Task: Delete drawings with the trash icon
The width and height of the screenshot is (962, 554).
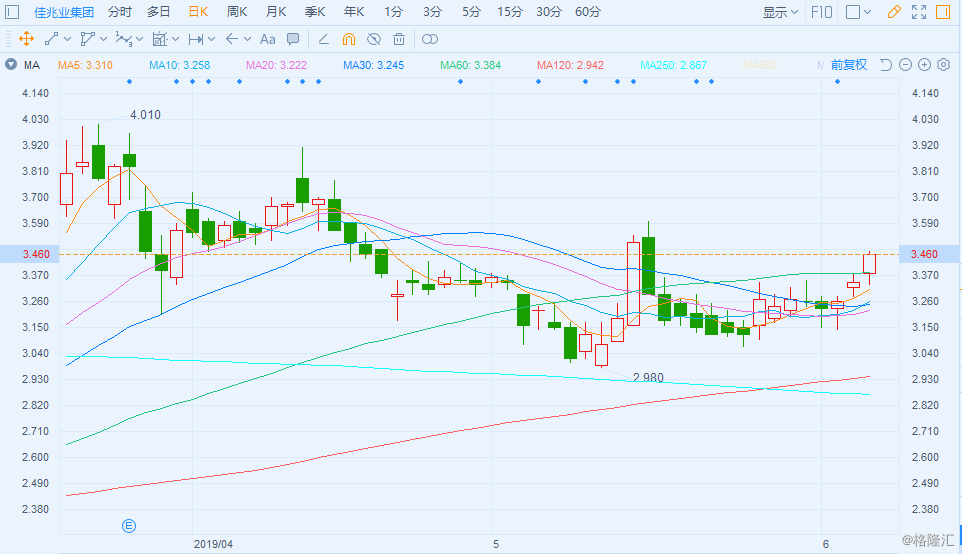Action: (399, 39)
